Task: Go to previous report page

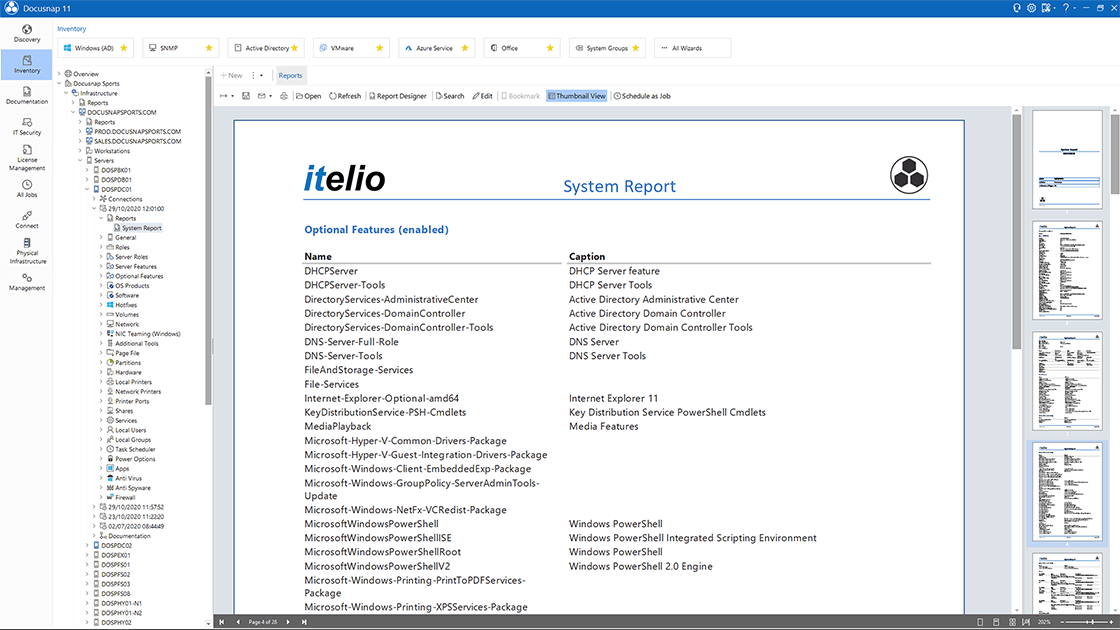Action: 238,622
